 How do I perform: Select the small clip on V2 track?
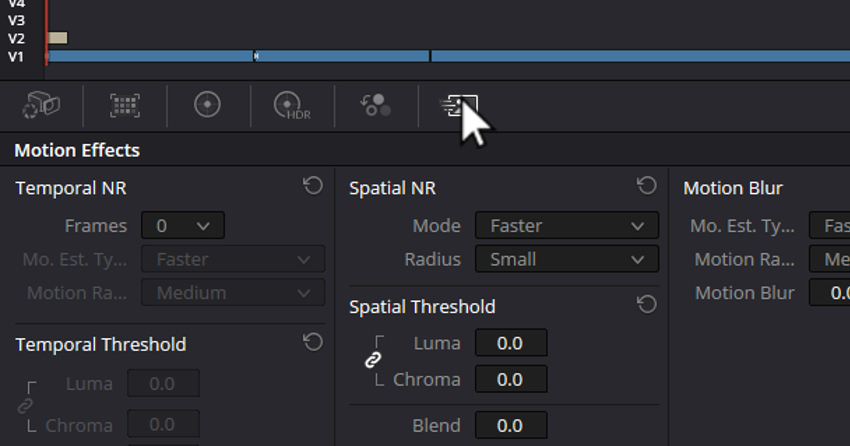[58, 38]
